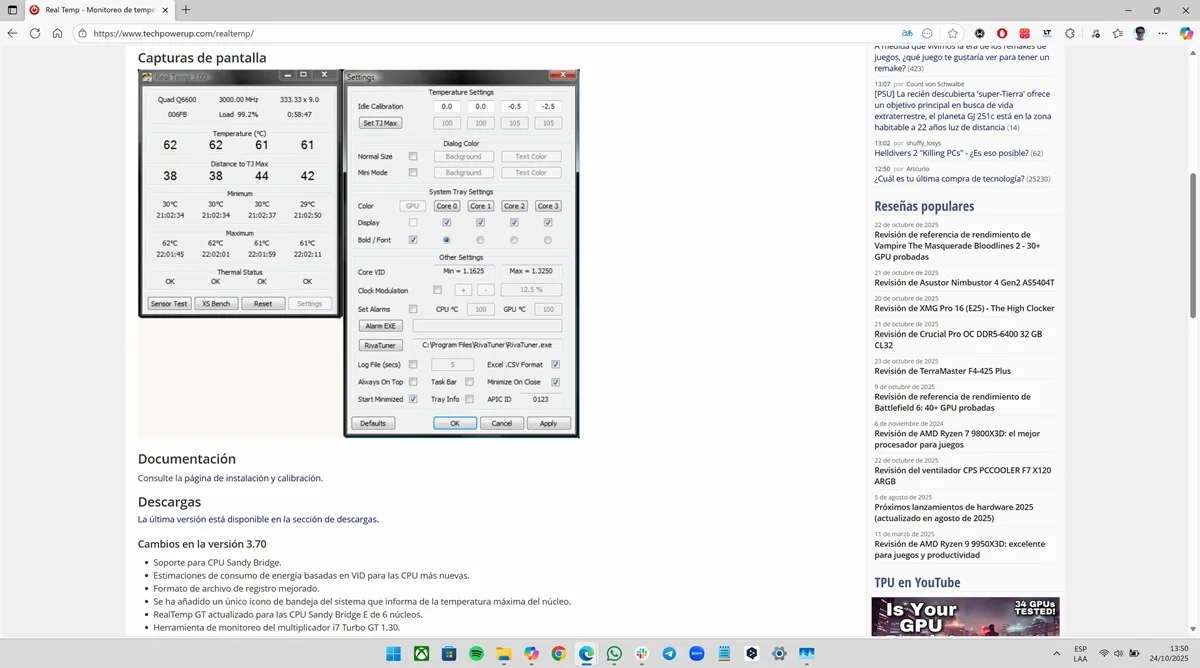Enlarge the Real Temp settings screenshot image
This screenshot has height=668, width=1200.
coord(359,253)
